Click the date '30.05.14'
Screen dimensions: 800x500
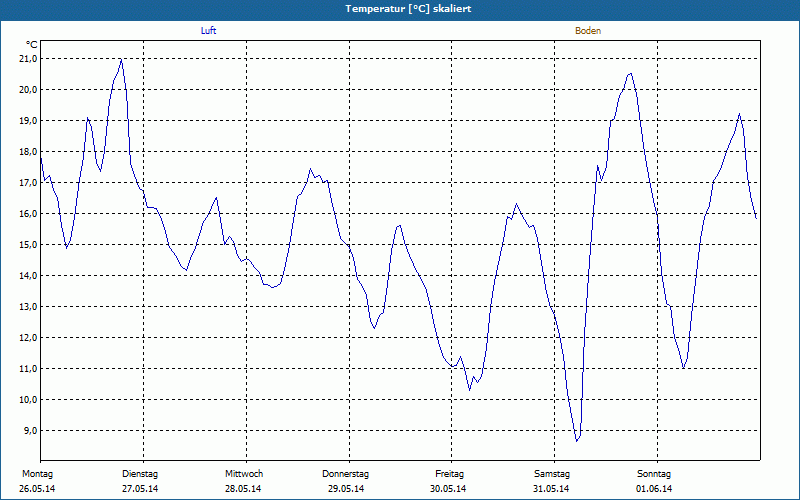[448, 489]
